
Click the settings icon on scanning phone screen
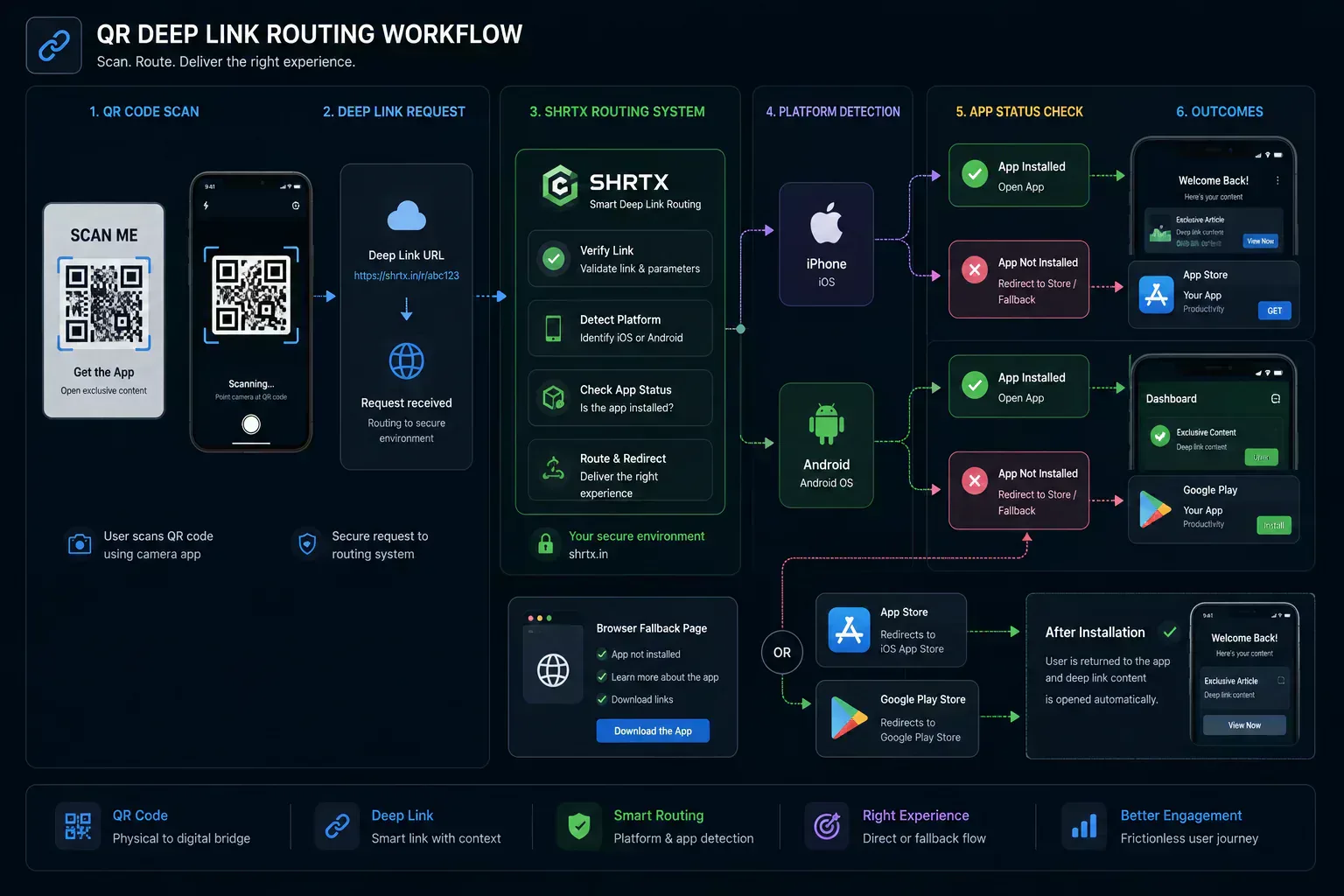(296, 206)
